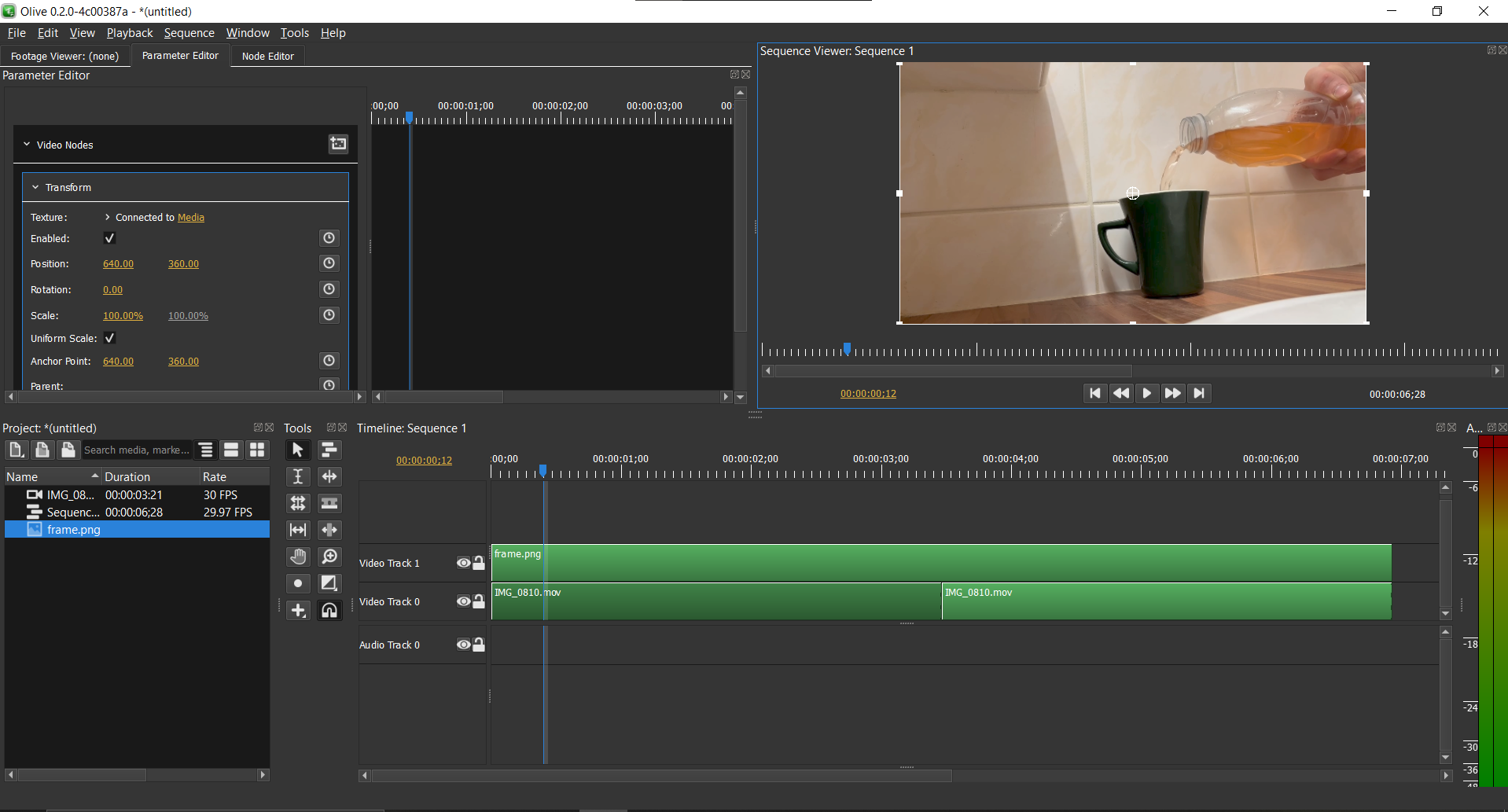Open the connected Media link
1508x812 pixels.
[x=191, y=217]
